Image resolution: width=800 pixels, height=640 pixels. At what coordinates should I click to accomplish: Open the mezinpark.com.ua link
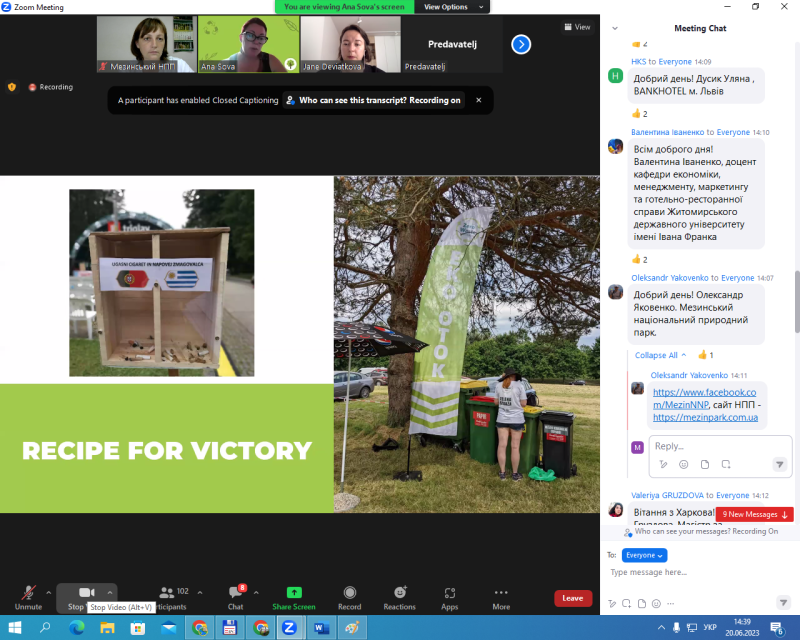pyautogui.click(x=705, y=417)
